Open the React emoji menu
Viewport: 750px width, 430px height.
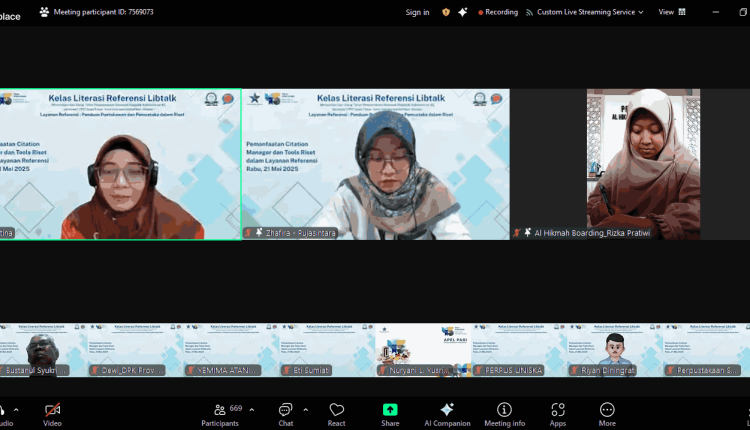[x=336, y=415]
